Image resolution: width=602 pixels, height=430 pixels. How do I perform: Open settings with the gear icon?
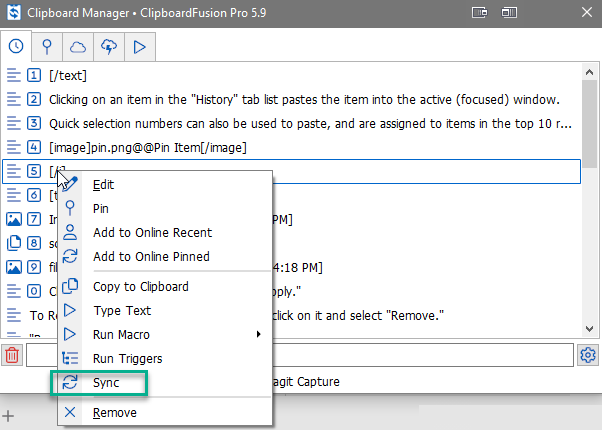pyautogui.click(x=588, y=355)
